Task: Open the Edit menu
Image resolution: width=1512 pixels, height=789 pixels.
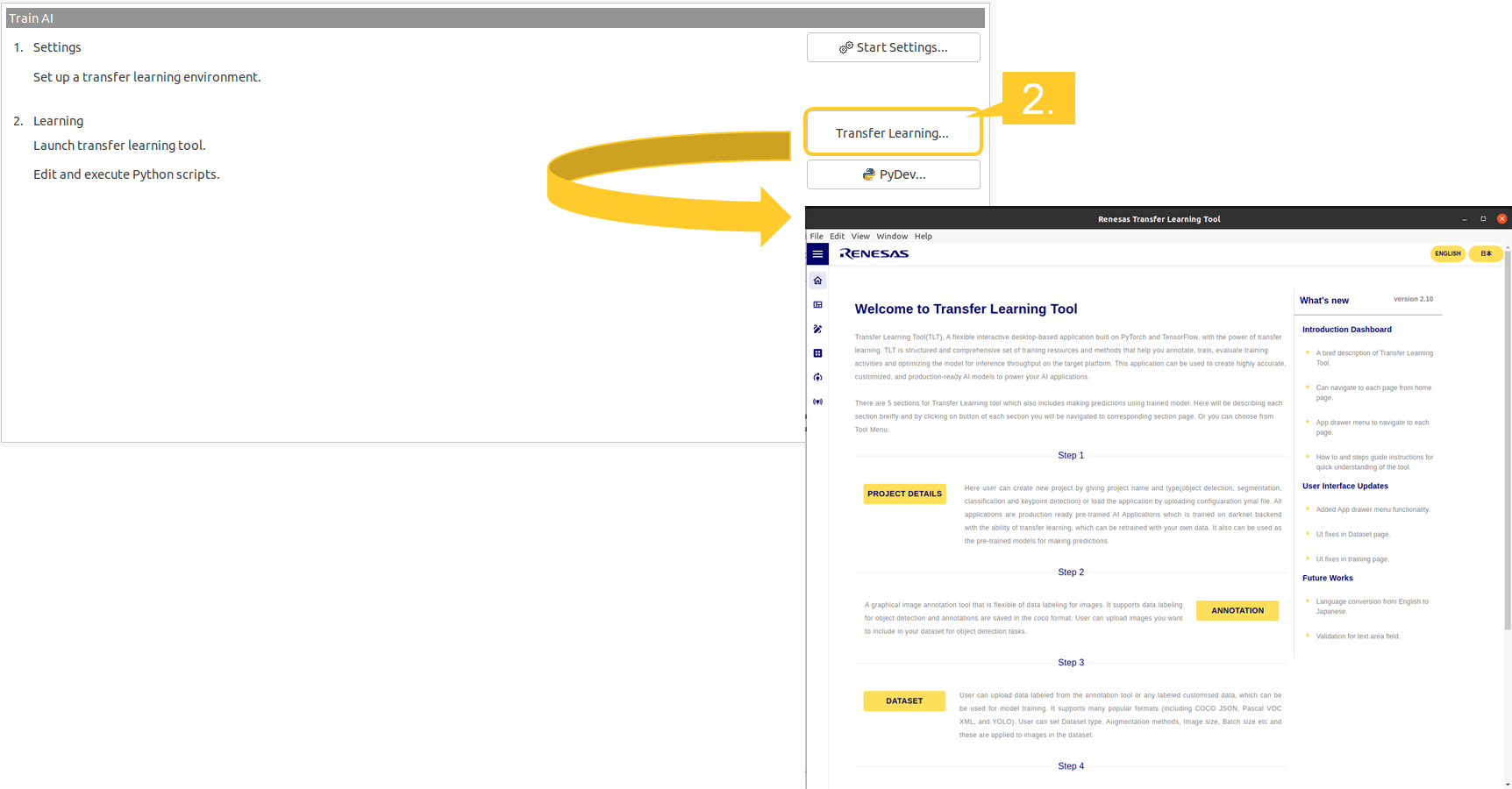Action: pyautogui.click(x=838, y=237)
